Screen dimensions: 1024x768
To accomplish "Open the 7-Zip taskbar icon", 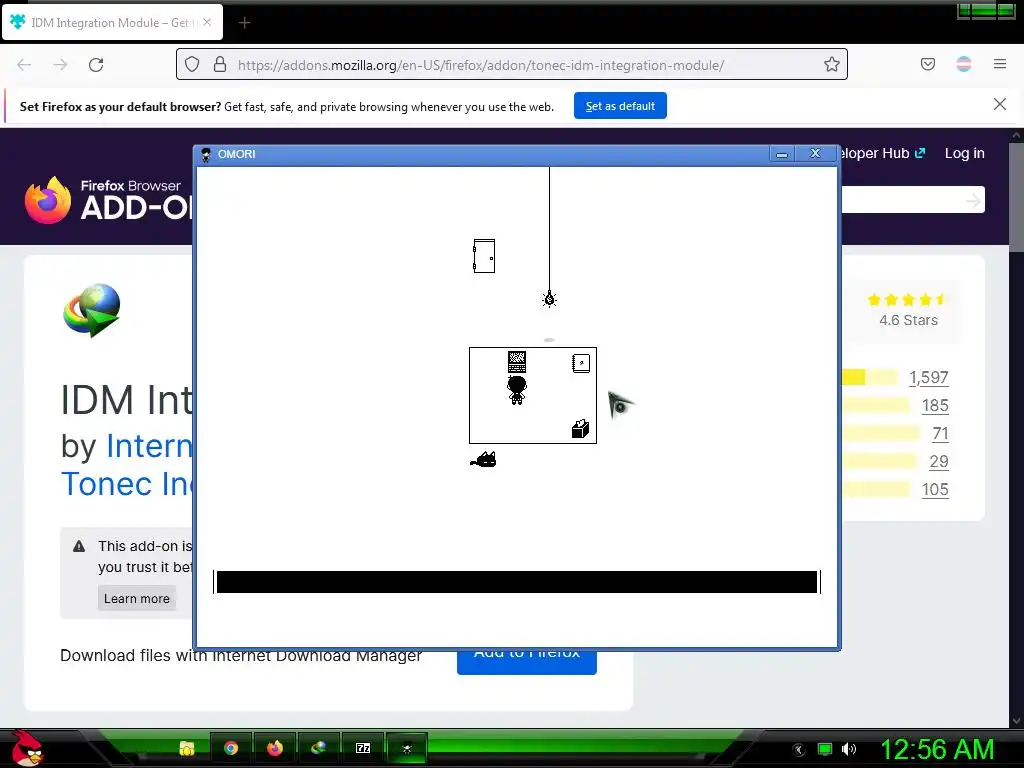I will (x=362, y=748).
